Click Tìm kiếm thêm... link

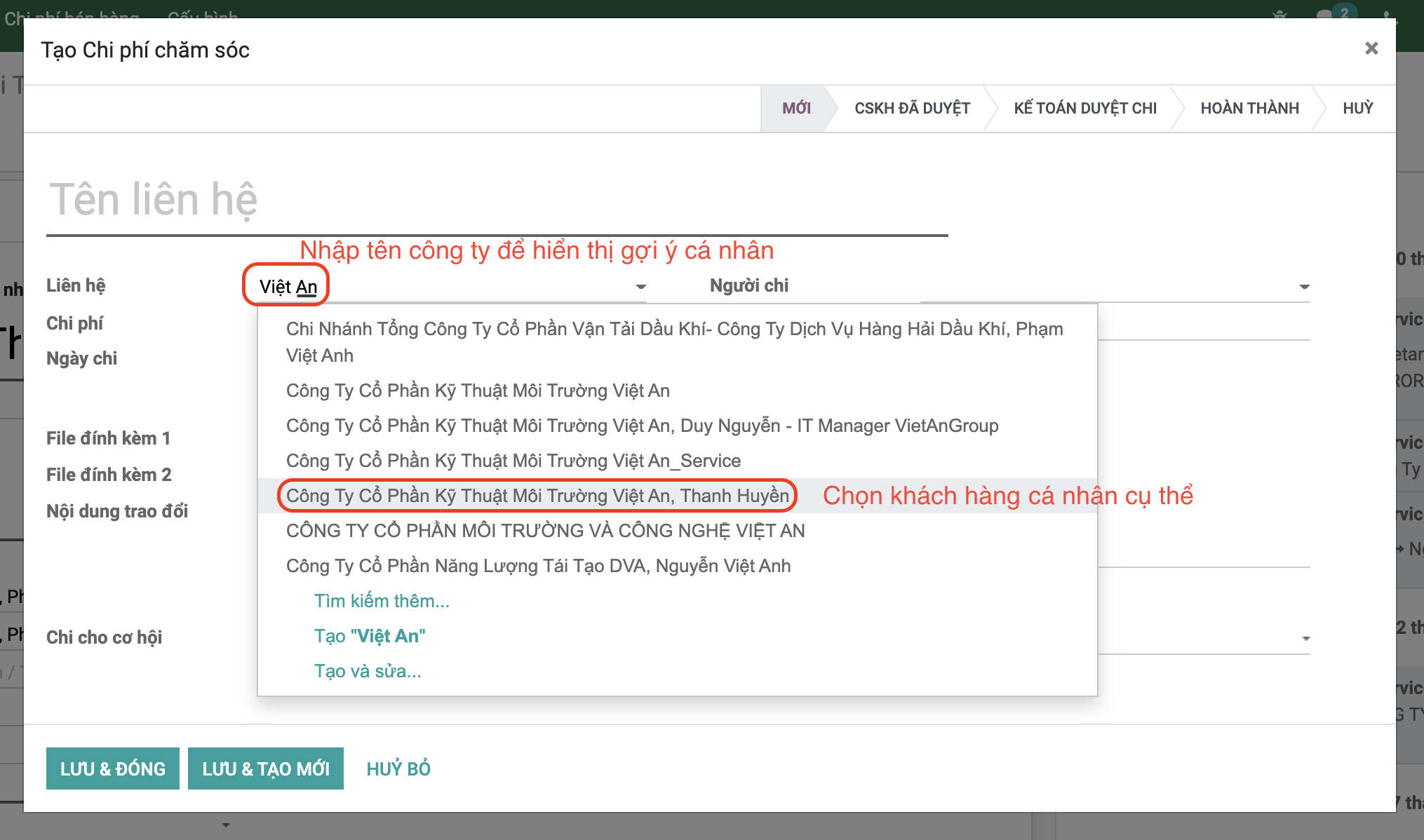click(382, 601)
